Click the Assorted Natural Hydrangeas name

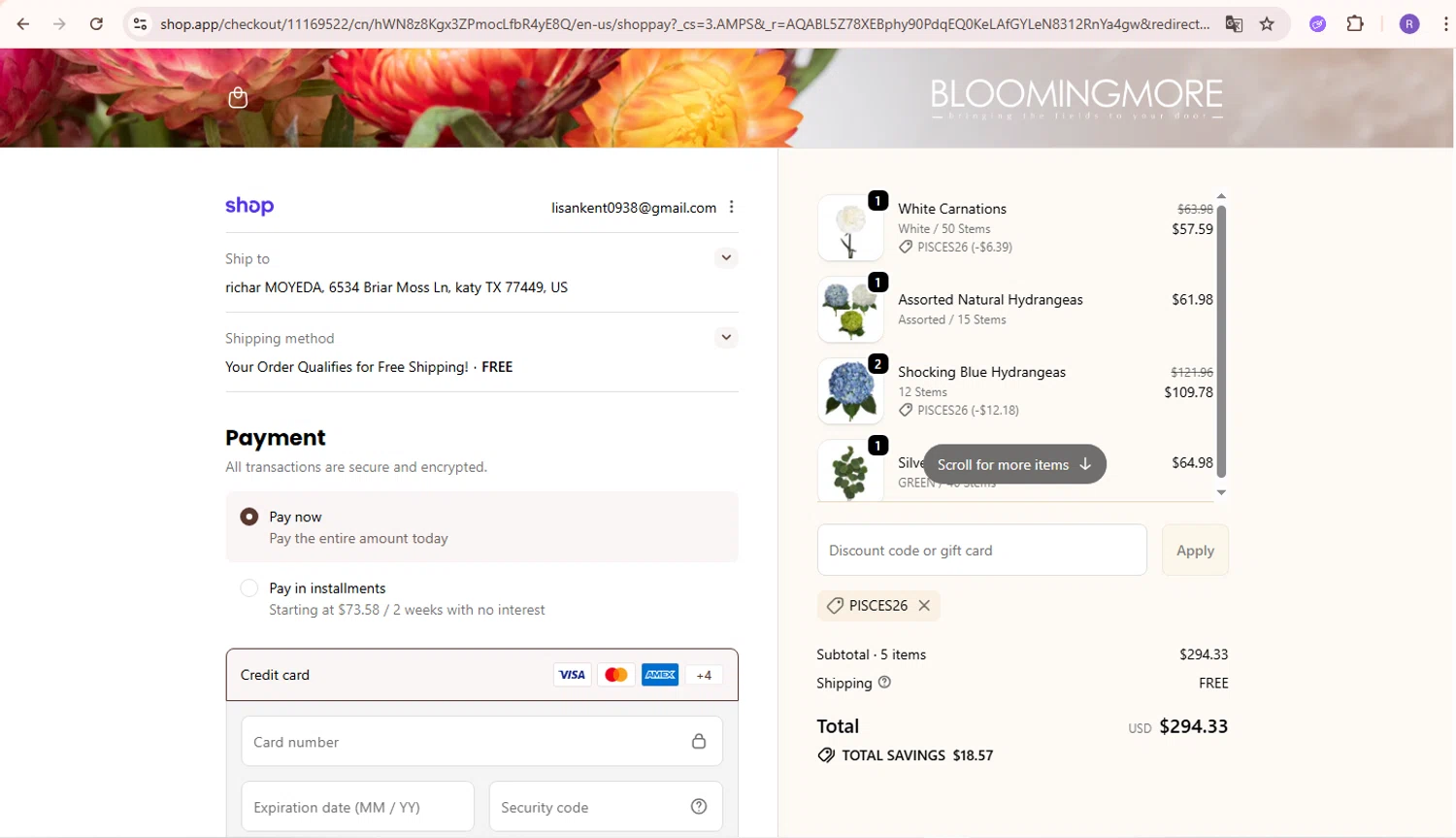pos(990,299)
